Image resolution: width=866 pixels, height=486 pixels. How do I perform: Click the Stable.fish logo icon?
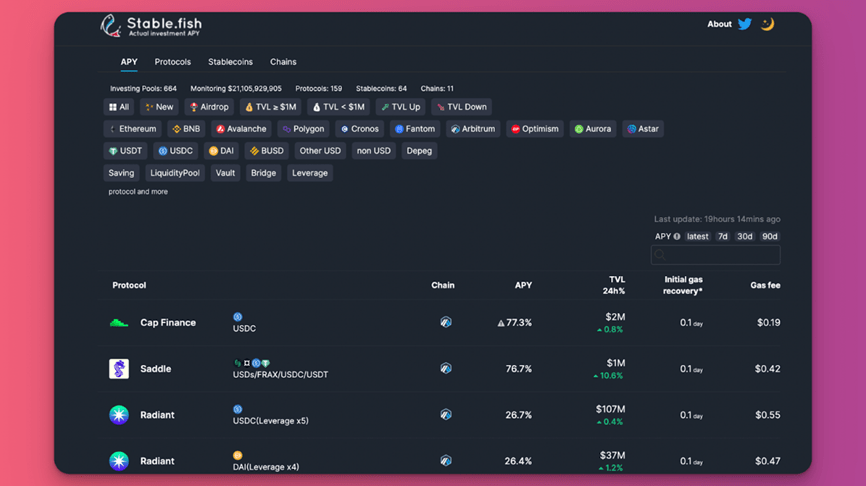pyautogui.click(x=111, y=25)
